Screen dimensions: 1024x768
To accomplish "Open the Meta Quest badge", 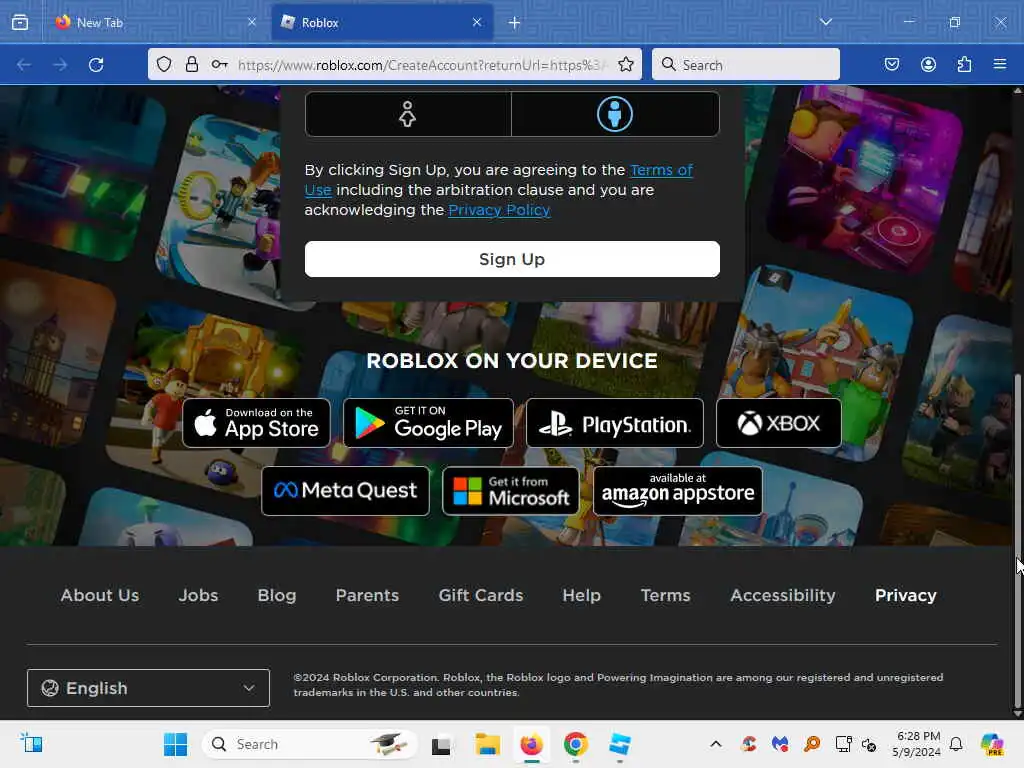I will click(345, 491).
